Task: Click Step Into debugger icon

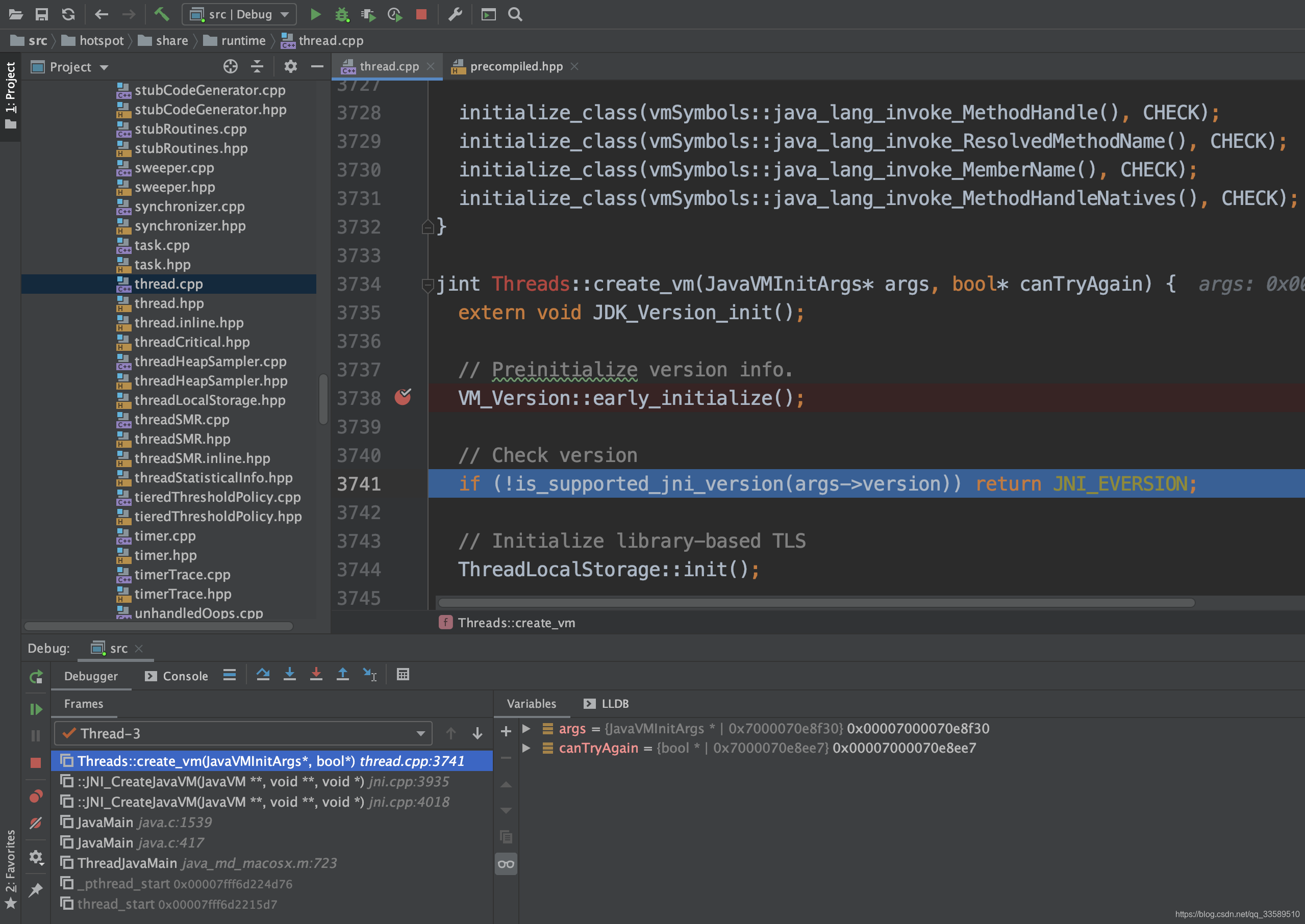Action: (x=290, y=675)
